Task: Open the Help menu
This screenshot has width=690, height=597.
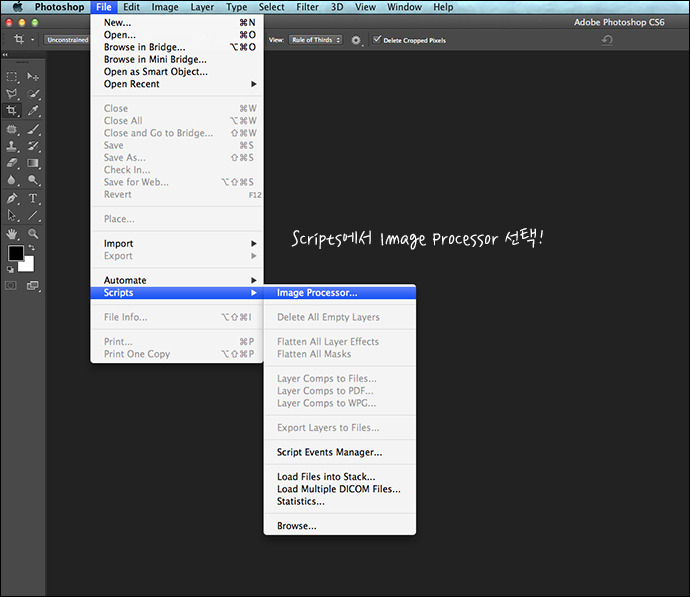Action: 443,7
